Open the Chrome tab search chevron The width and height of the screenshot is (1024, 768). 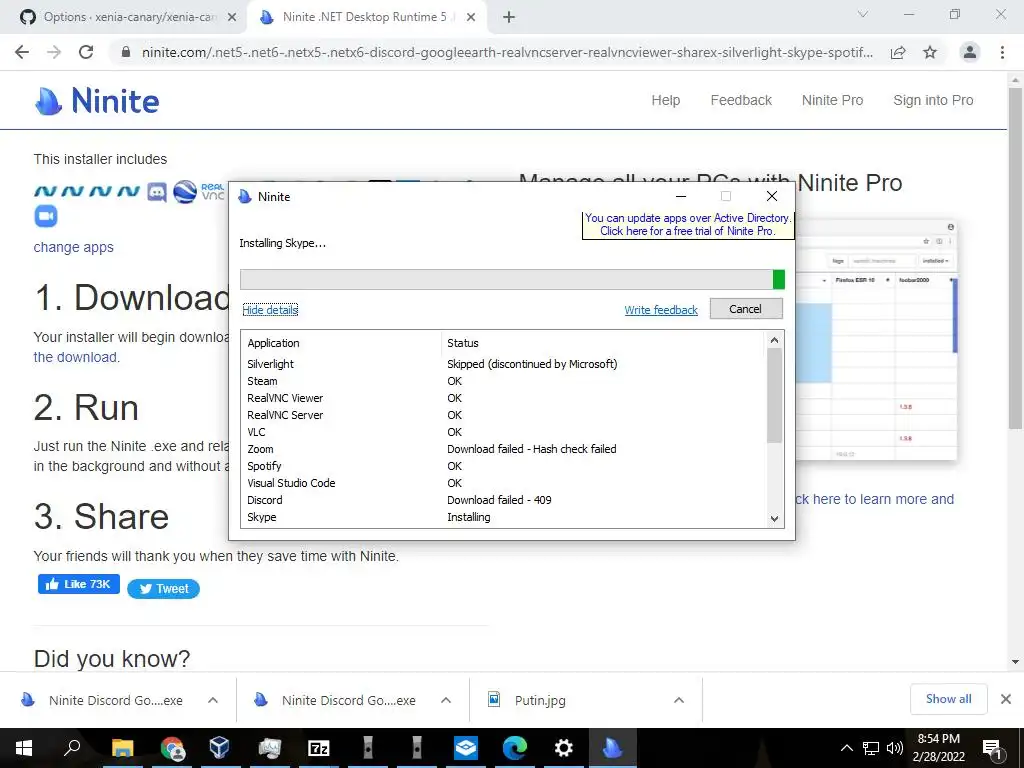tap(863, 14)
